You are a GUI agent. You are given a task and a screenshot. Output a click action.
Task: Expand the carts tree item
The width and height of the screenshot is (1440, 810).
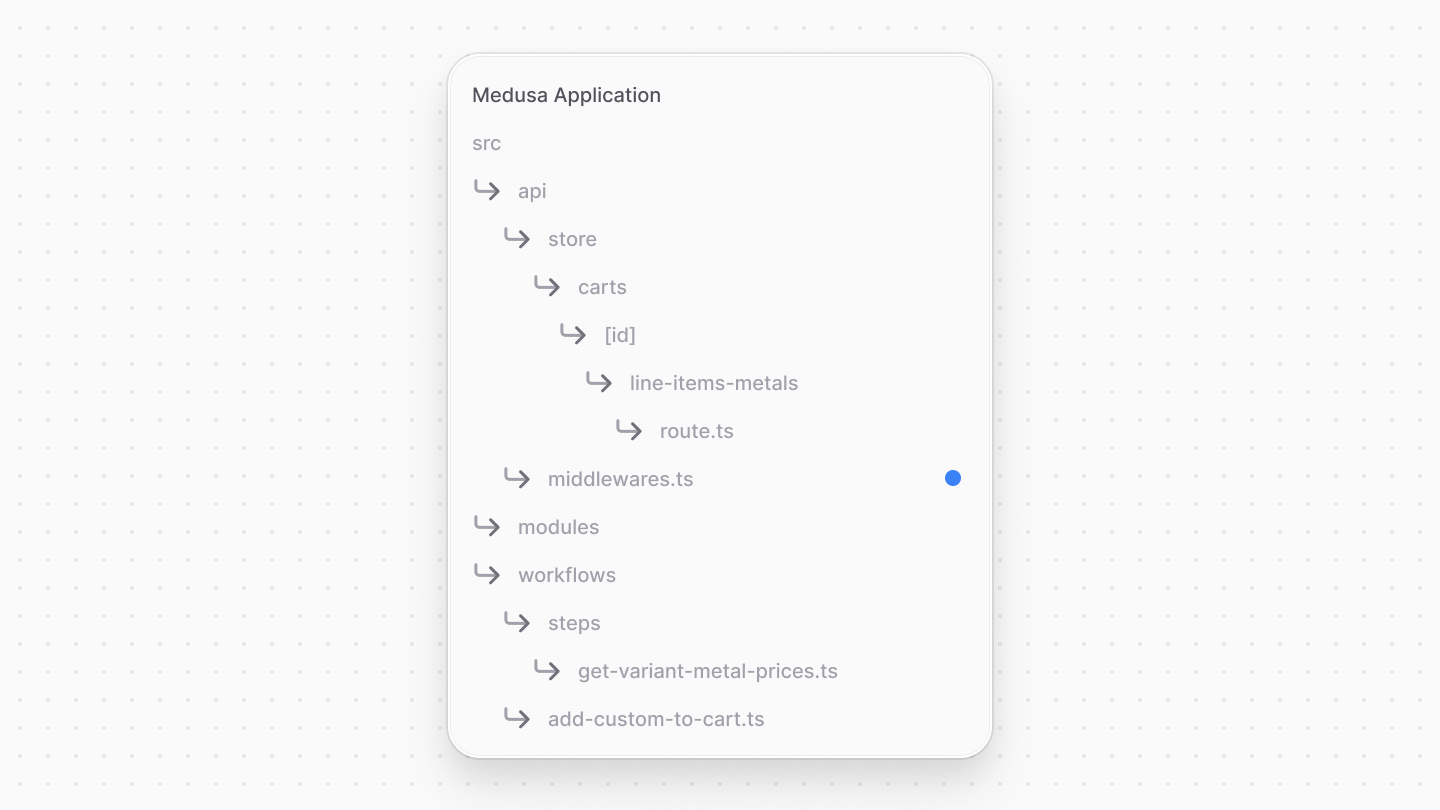coord(602,287)
